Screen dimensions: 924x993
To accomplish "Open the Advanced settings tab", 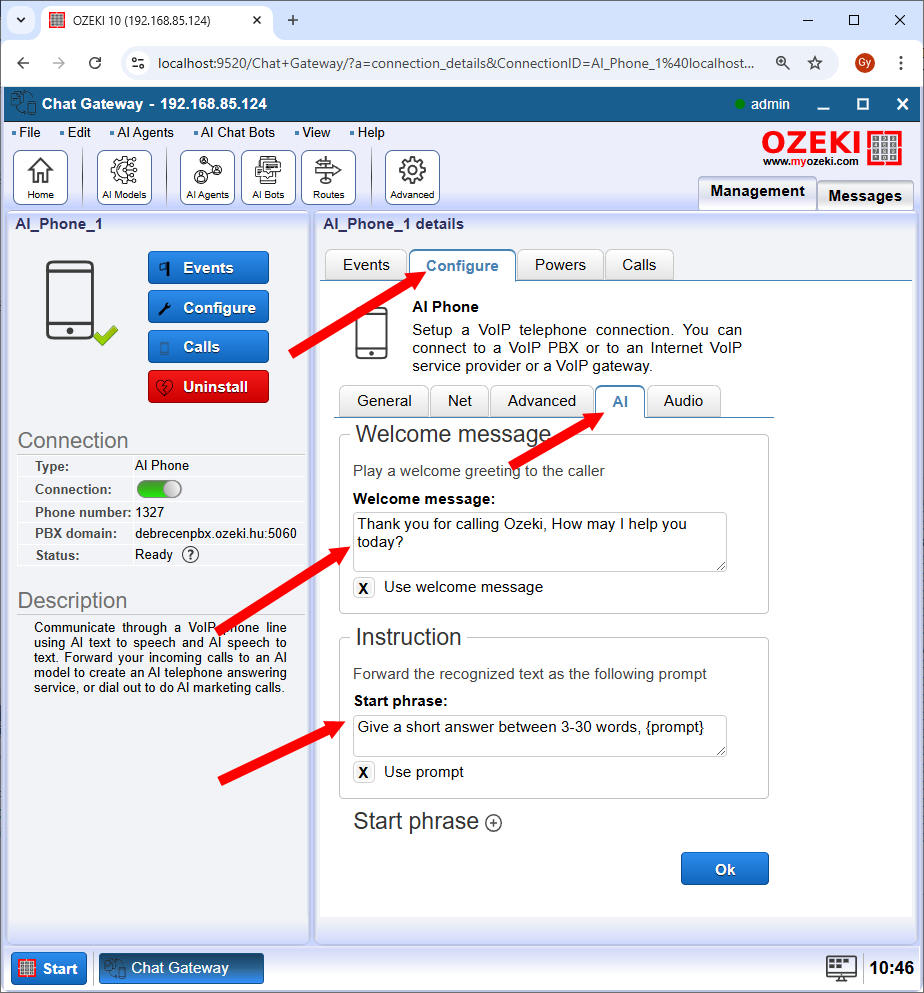I will pyautogui.click(x=541, y=401).
